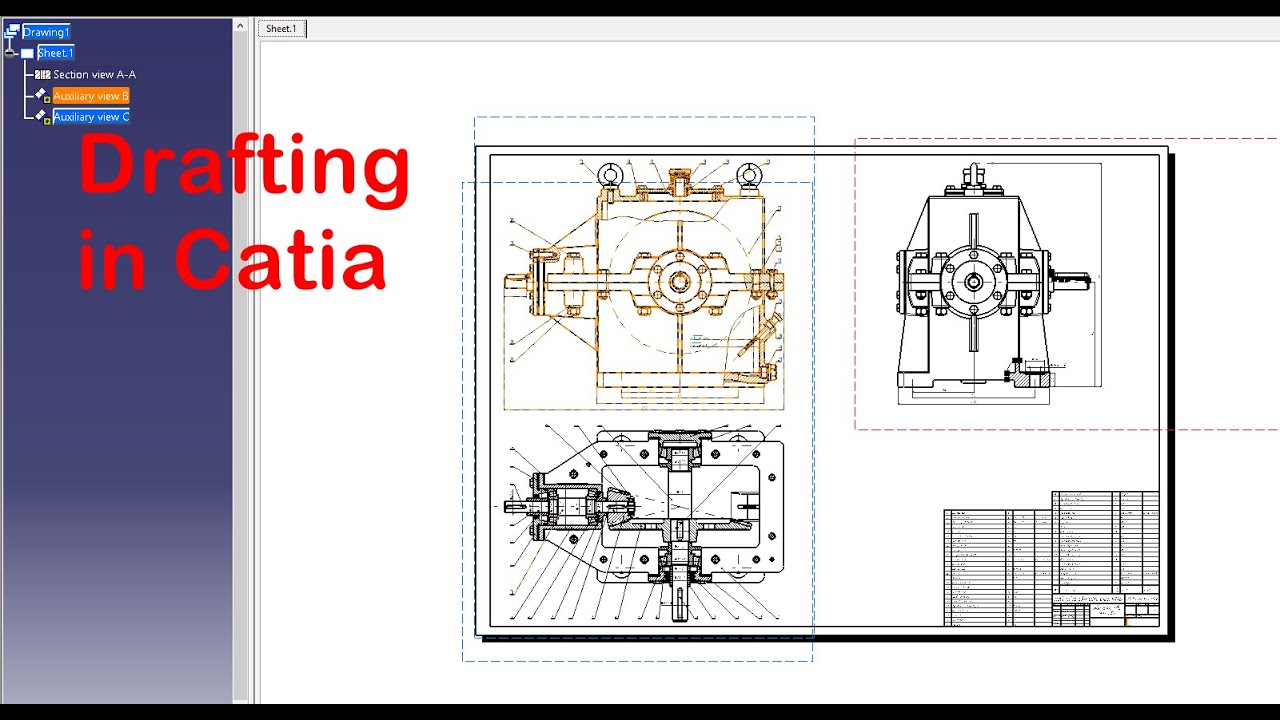Click the Sheet.1 sheet icon in tree
1280x720 pixels.
click(27, 53)
